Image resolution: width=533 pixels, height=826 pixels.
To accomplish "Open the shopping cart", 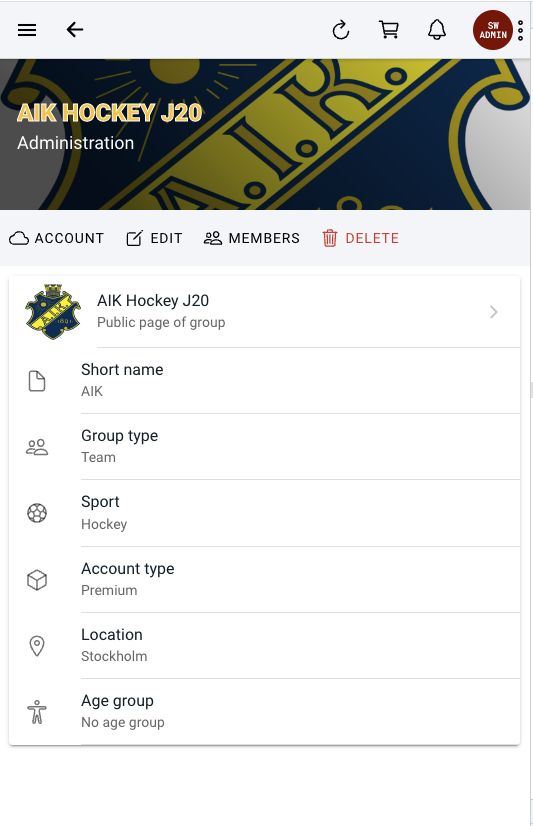I will click(x=389, y=30).
